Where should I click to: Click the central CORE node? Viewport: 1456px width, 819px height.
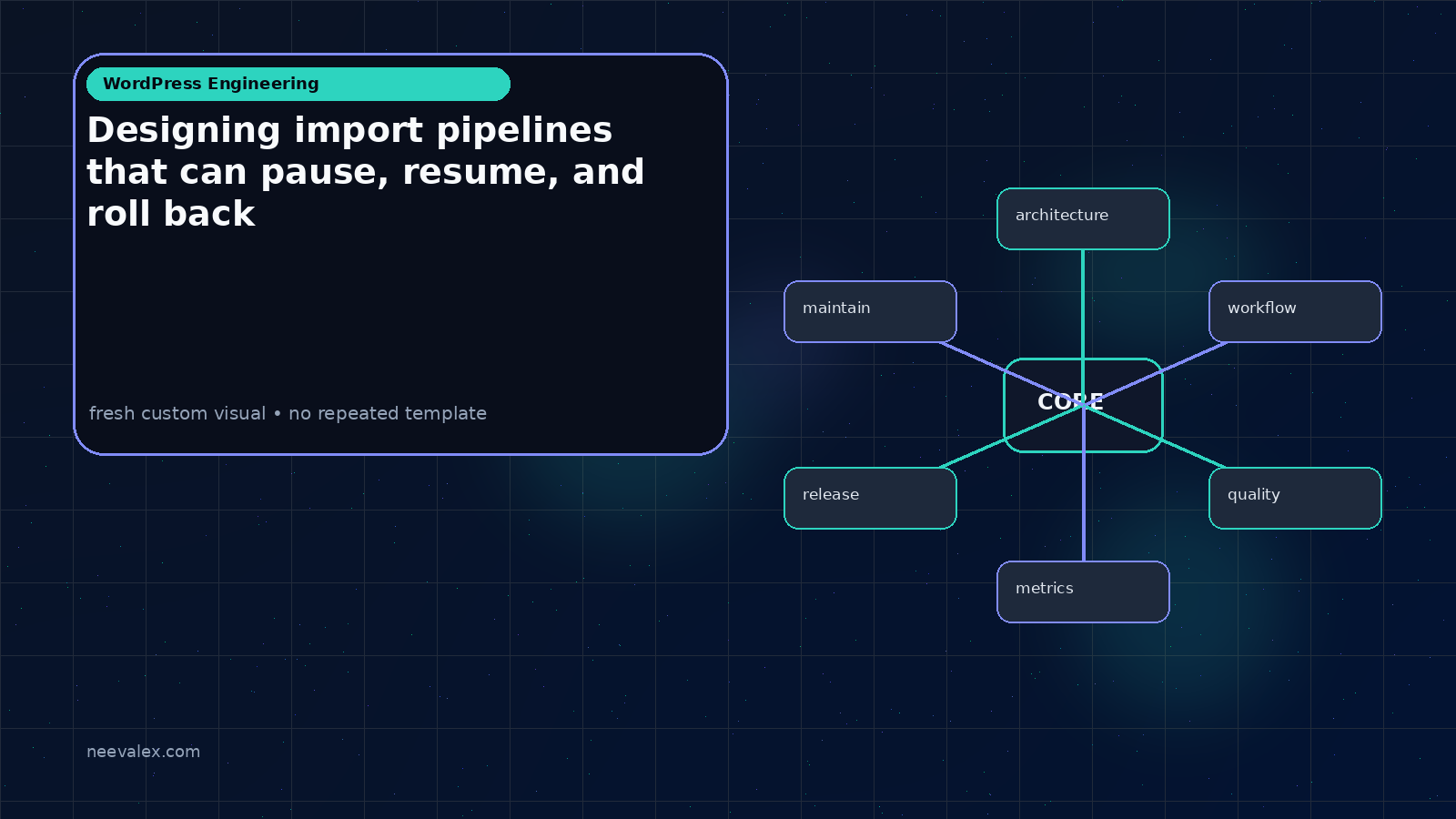[1083, 405]
